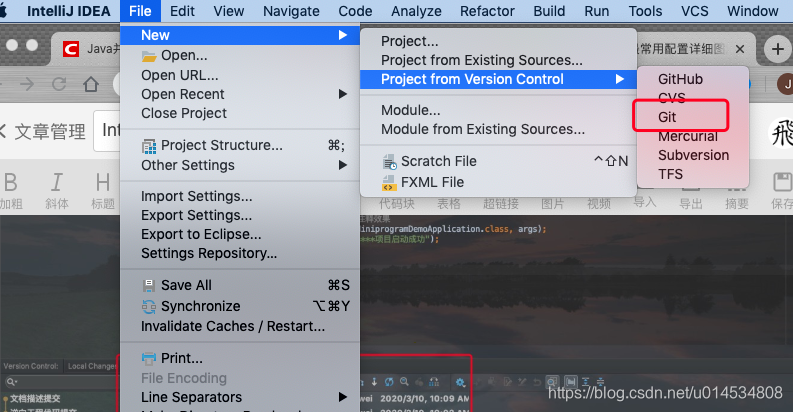Click the Print printer icon

click(x=149, y=358)
